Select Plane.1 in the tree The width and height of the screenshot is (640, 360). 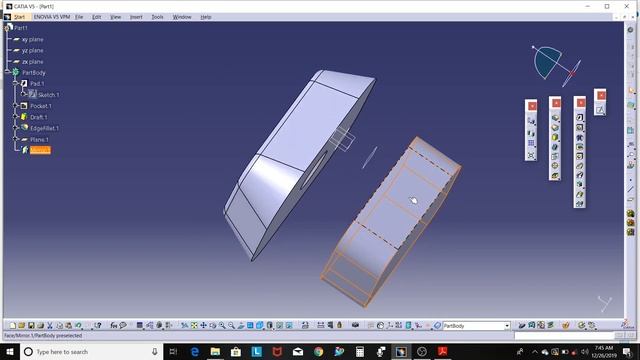(39, 139)
